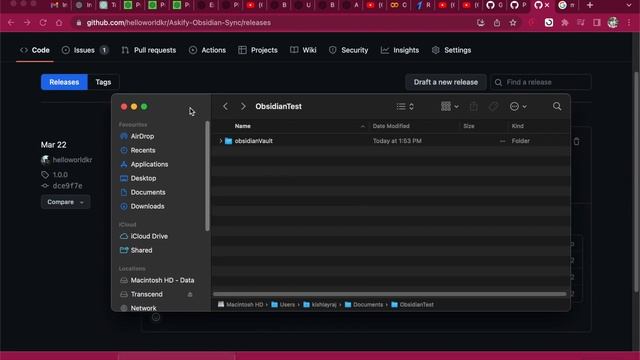Click Users in Finder path bar
This screenshot has height=360, width=640.
283,304
